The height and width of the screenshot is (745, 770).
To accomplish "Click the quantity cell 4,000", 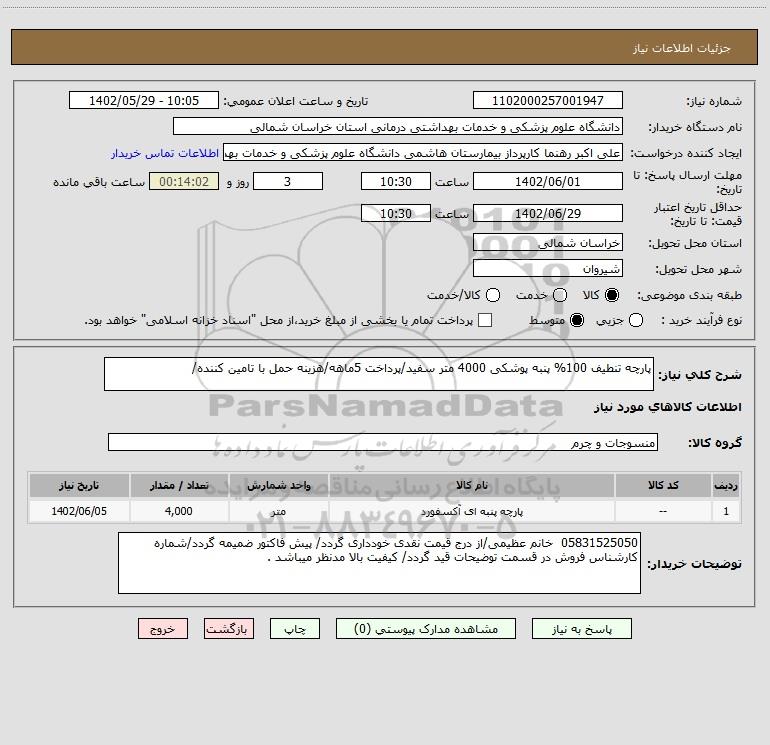I will pyautogui.click(x=179, y=512).
